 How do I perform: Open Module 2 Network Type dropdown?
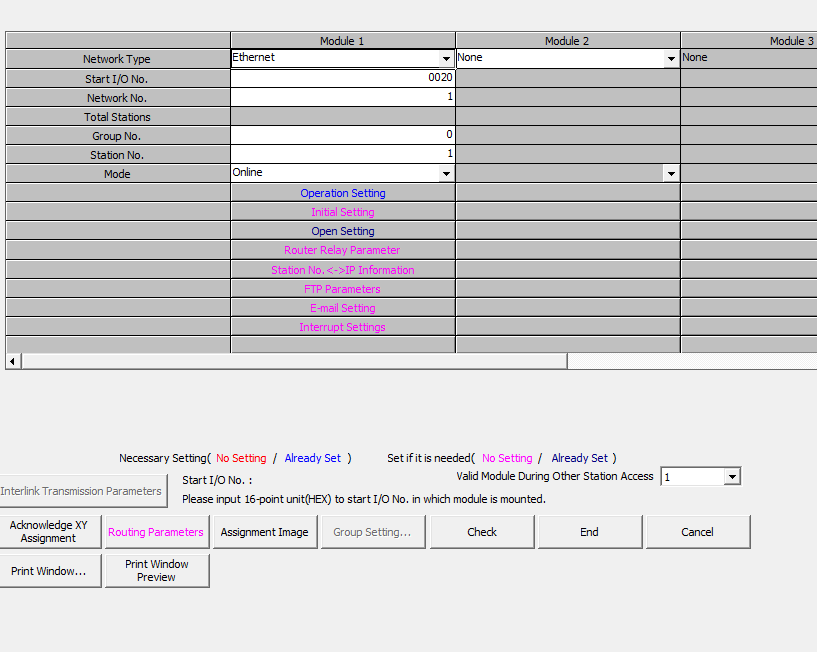point(671,59)
